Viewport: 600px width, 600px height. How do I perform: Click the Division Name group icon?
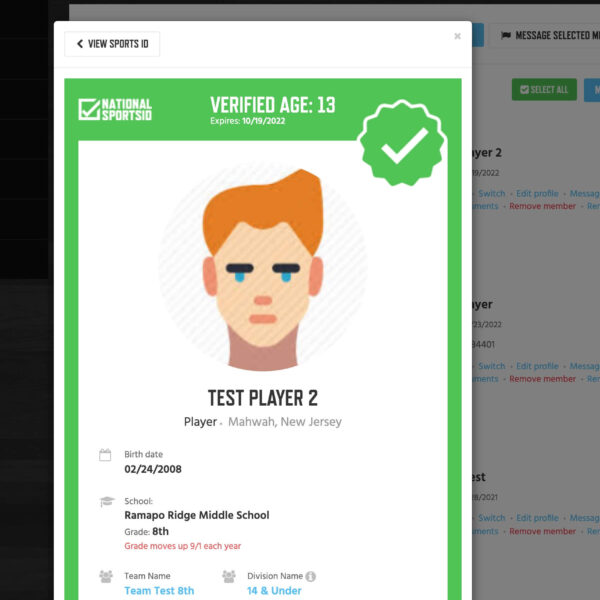[x=229, y=576]
